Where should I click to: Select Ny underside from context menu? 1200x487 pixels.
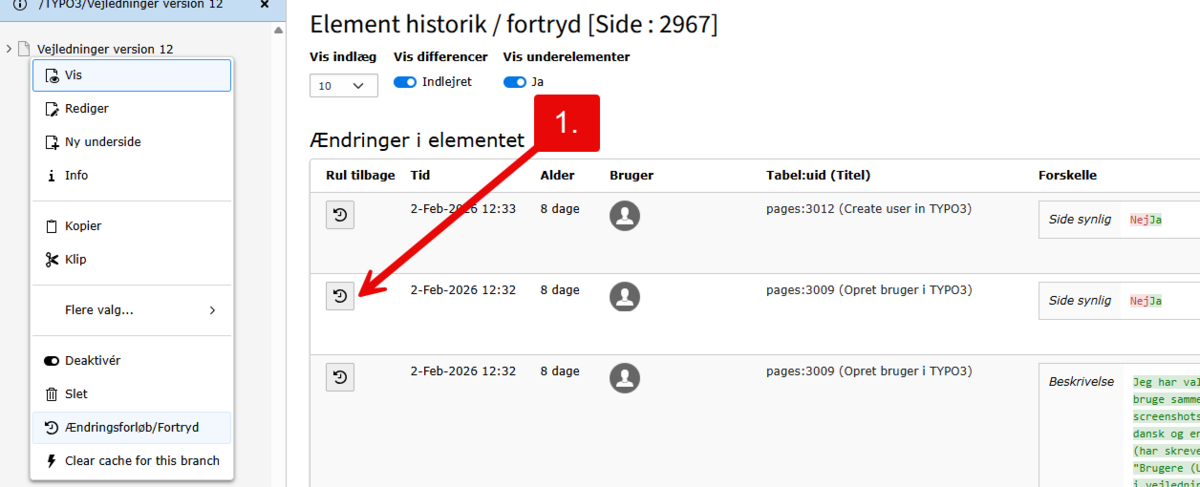point(102,142)
